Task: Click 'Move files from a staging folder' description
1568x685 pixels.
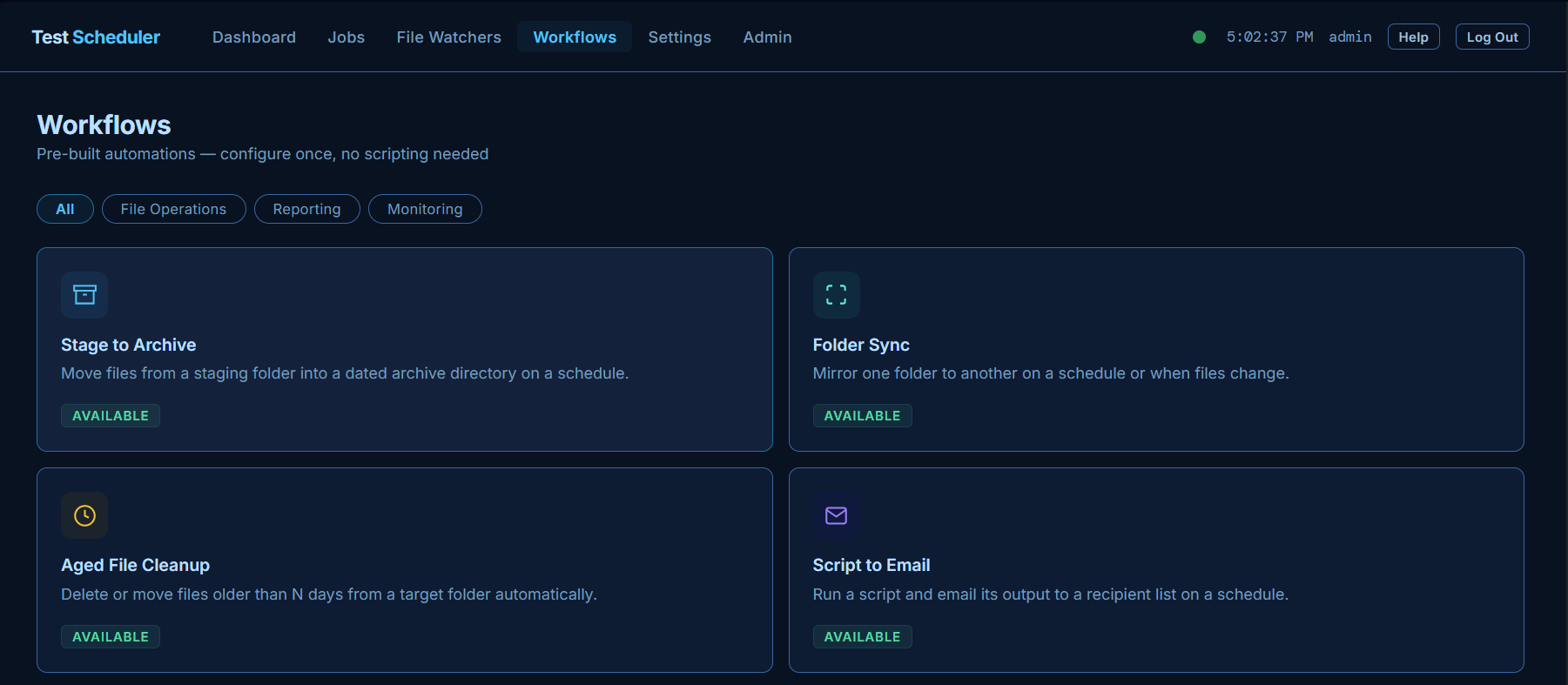Action: [345, 373]
